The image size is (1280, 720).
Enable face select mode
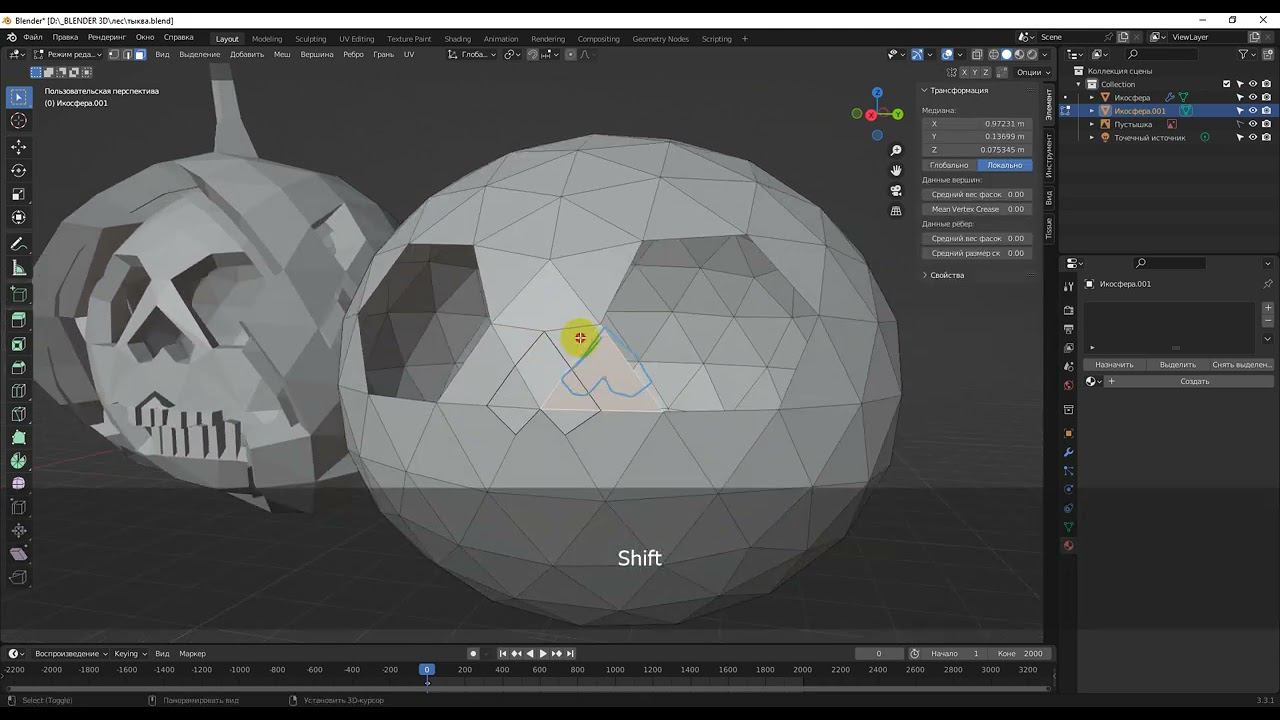tap(140, 54)
